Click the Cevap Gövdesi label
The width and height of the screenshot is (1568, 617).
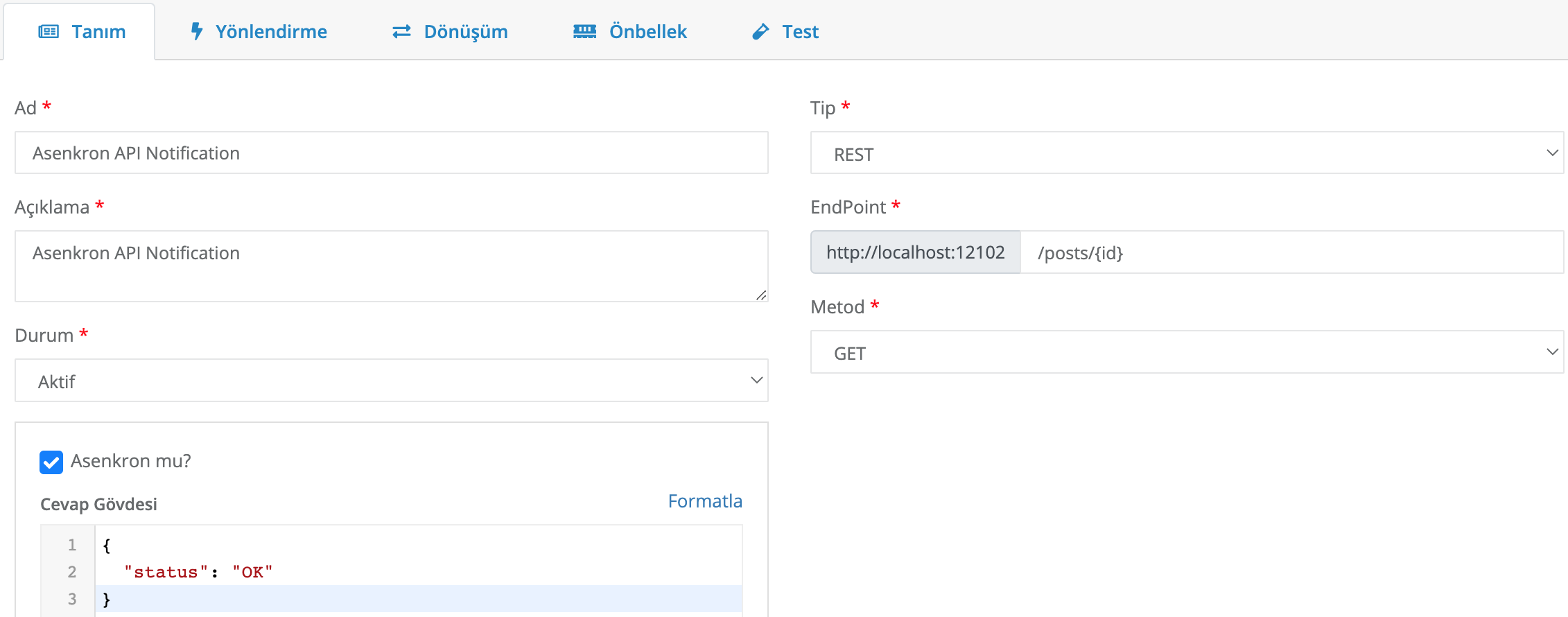98,504
